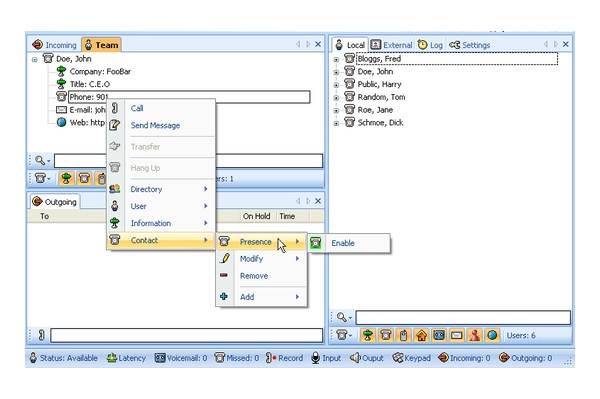The width and height of the screenshot is (600, 399).
Task: Click the dial number field below Outgoing list
Action: coord(187,335)
